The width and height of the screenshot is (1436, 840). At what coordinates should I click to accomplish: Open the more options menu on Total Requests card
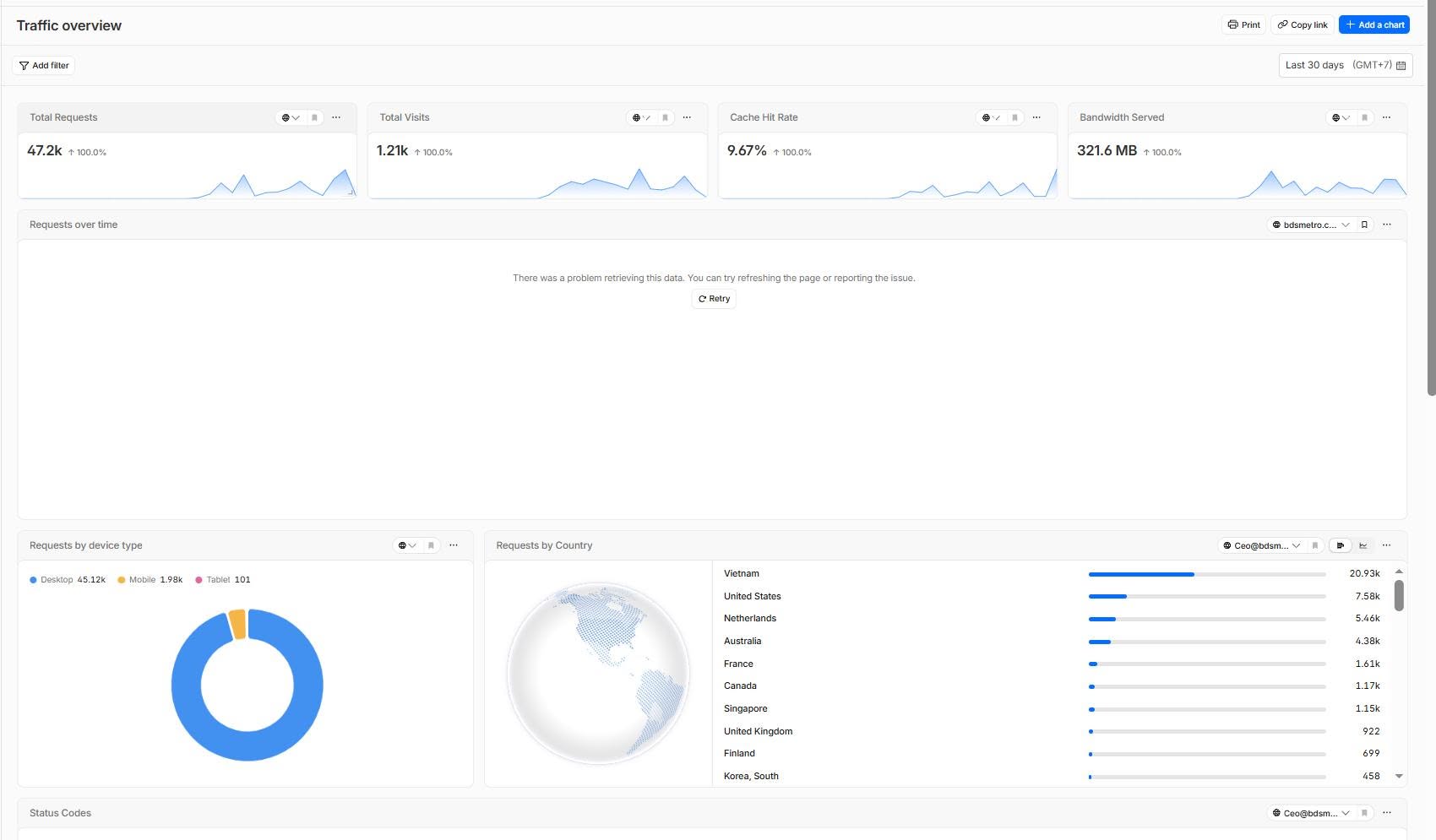[x=336, y=117]
